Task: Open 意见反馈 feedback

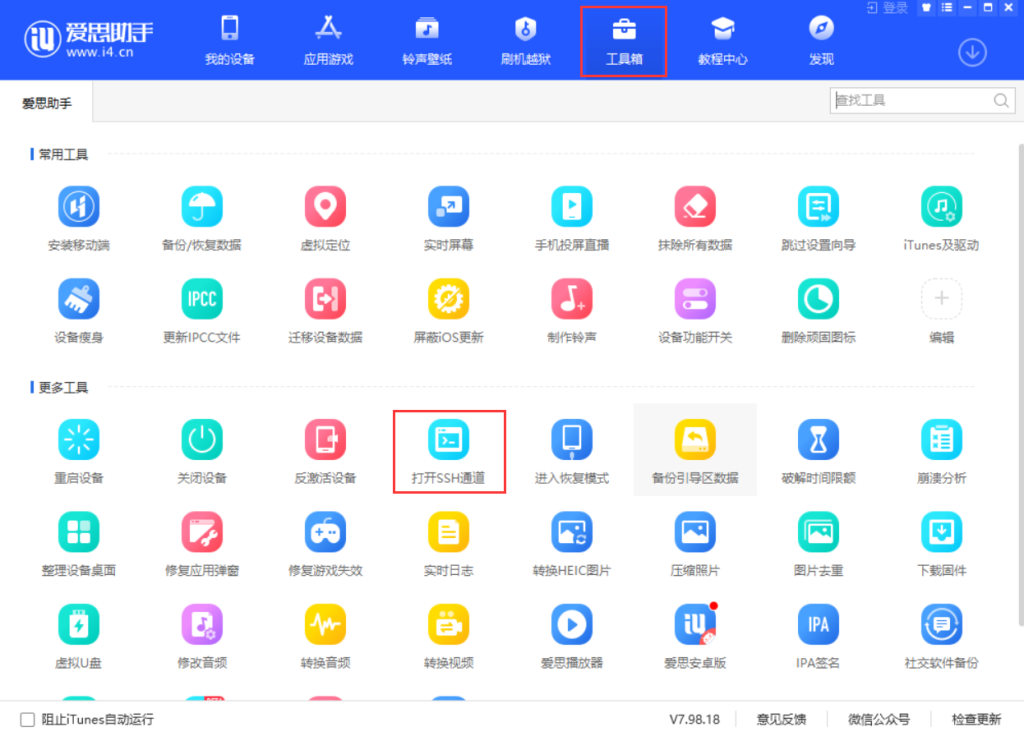Action: 782,719
